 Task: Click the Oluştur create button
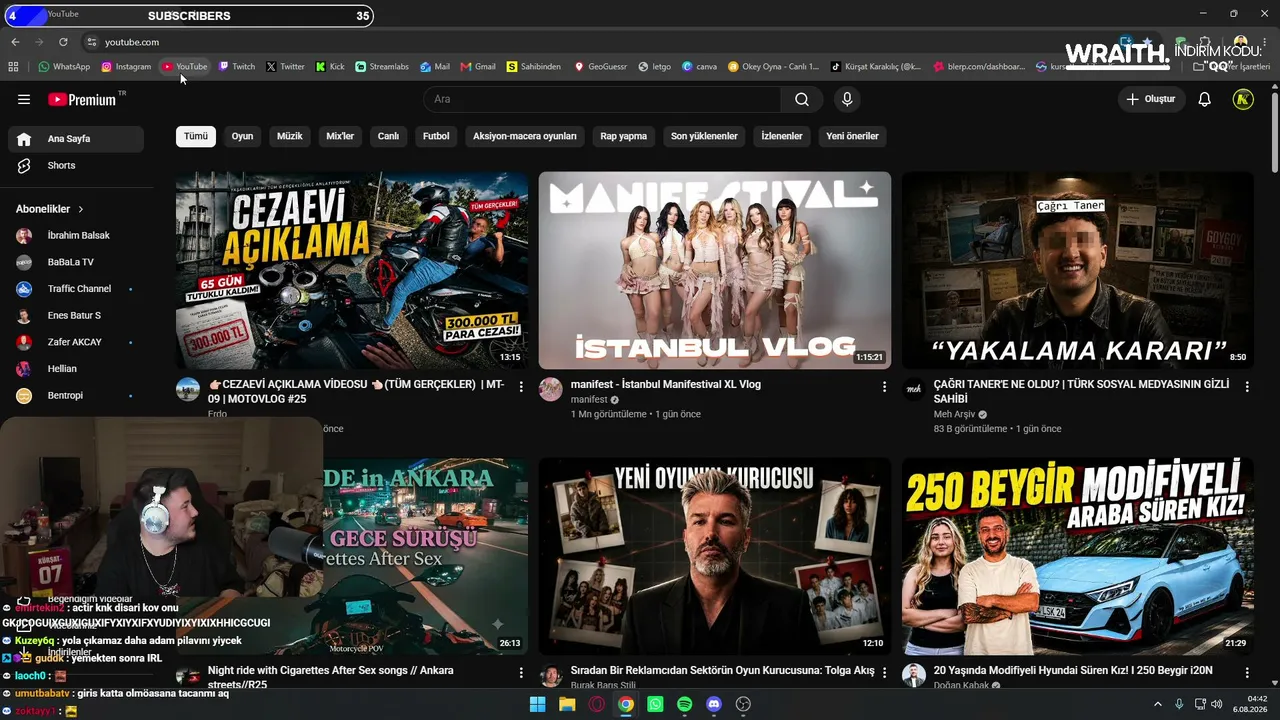click(1152, 99)
